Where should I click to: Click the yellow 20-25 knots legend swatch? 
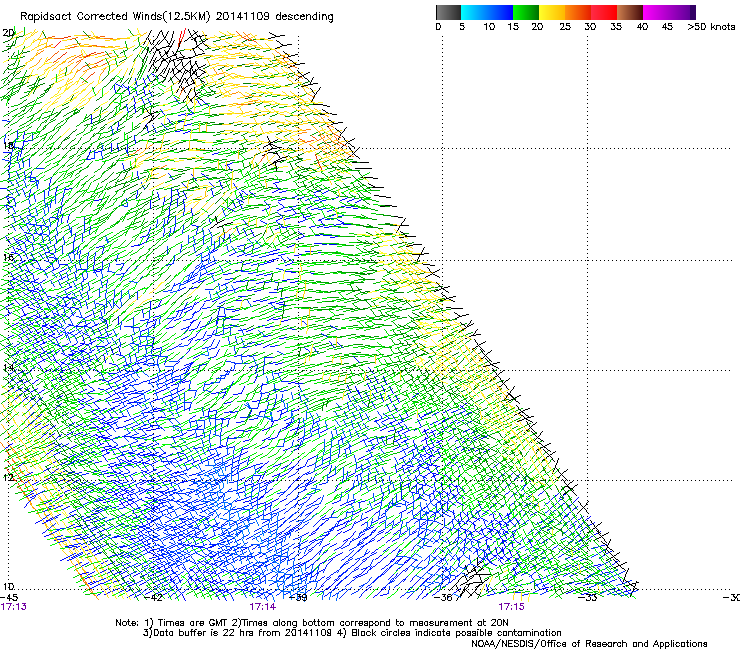(x=552, y=12)
